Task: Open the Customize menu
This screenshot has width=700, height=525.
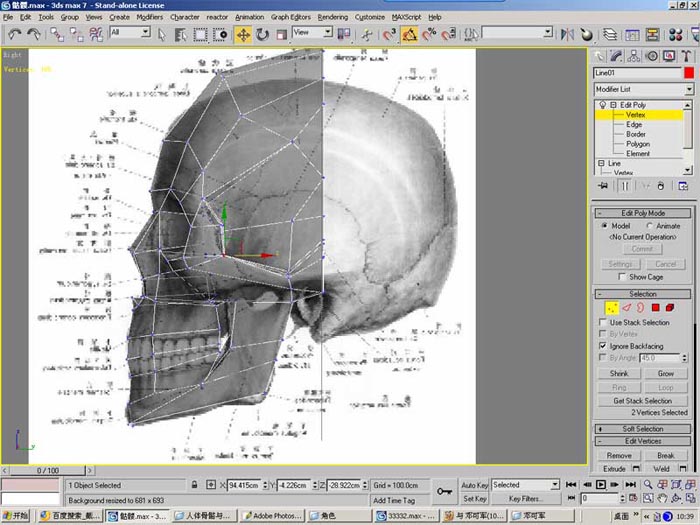Action: pos(370,17)
